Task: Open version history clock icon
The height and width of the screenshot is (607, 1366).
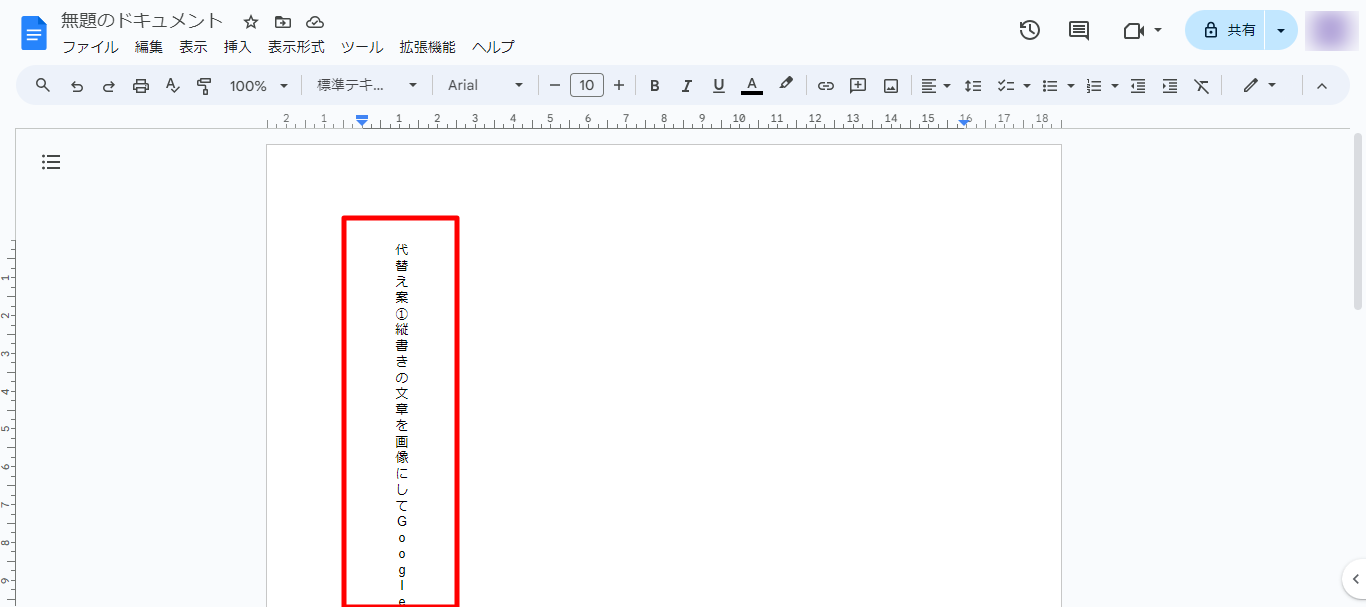Action: coord(1030,30)
